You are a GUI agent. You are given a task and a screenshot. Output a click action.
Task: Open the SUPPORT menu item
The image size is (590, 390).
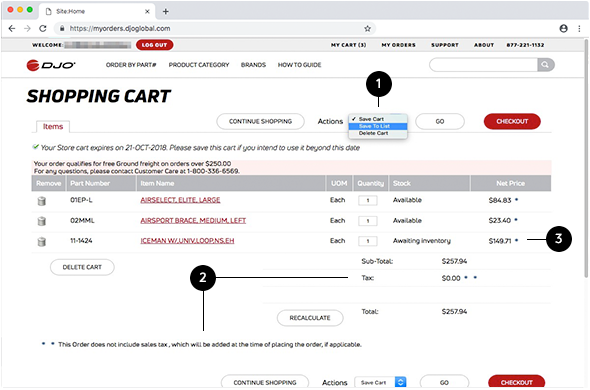[445, 45]
